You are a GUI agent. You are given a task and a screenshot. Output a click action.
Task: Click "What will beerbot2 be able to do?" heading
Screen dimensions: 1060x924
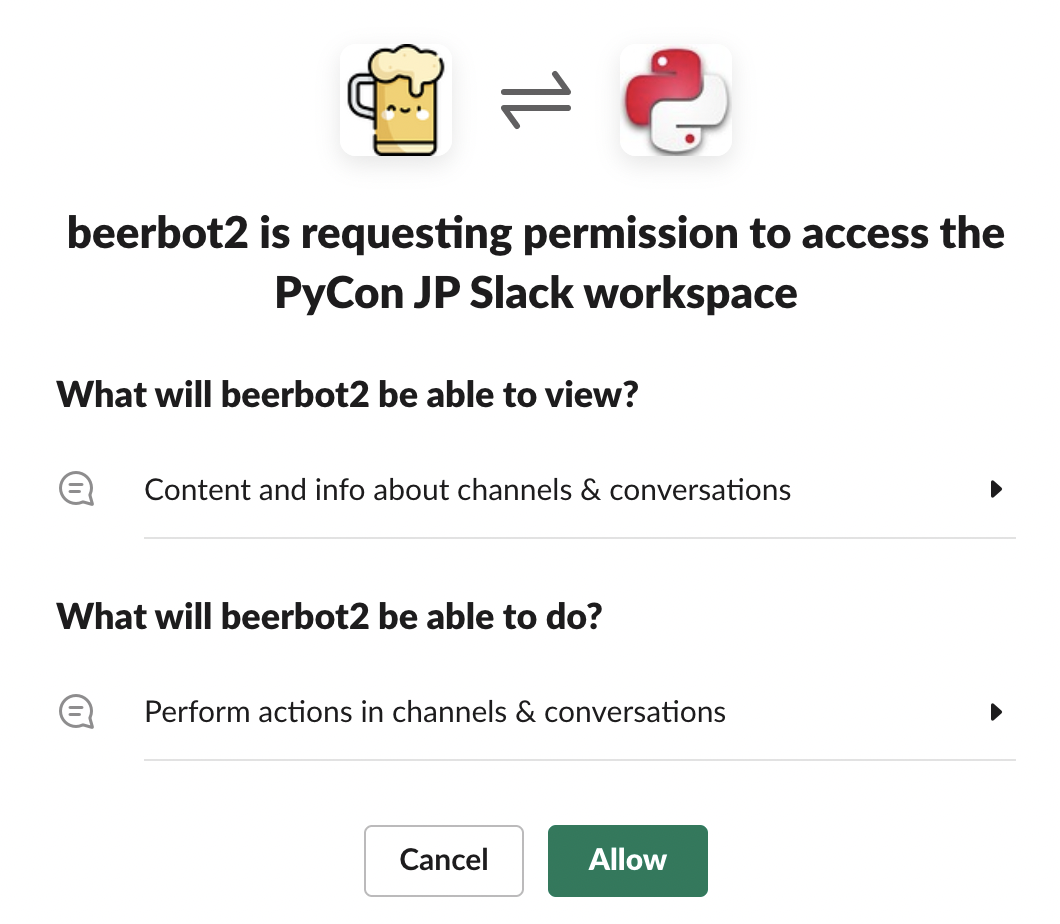tap(329, 616)
